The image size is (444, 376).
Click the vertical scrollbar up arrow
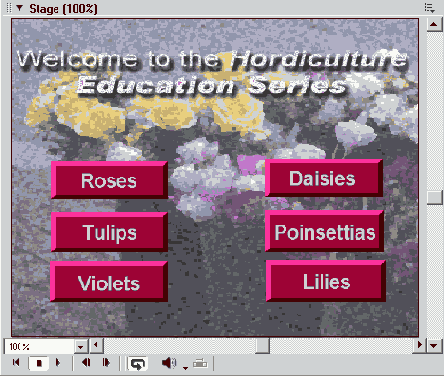pyautogui.click(x=434, y=24)
